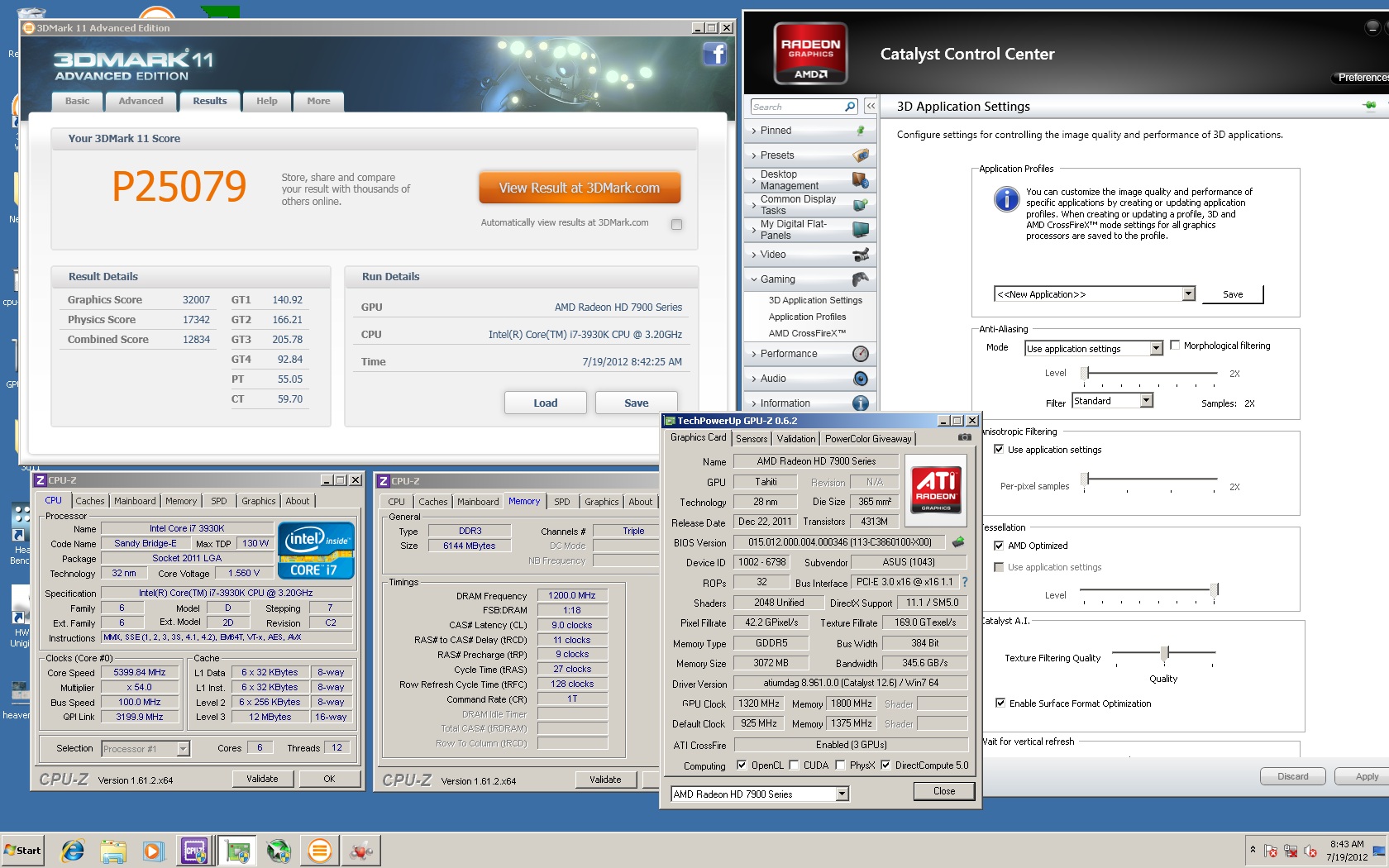Open Mainboard tab in CPU-Z processor window
Screen dimensions: 1389x868
coord(135,501)
